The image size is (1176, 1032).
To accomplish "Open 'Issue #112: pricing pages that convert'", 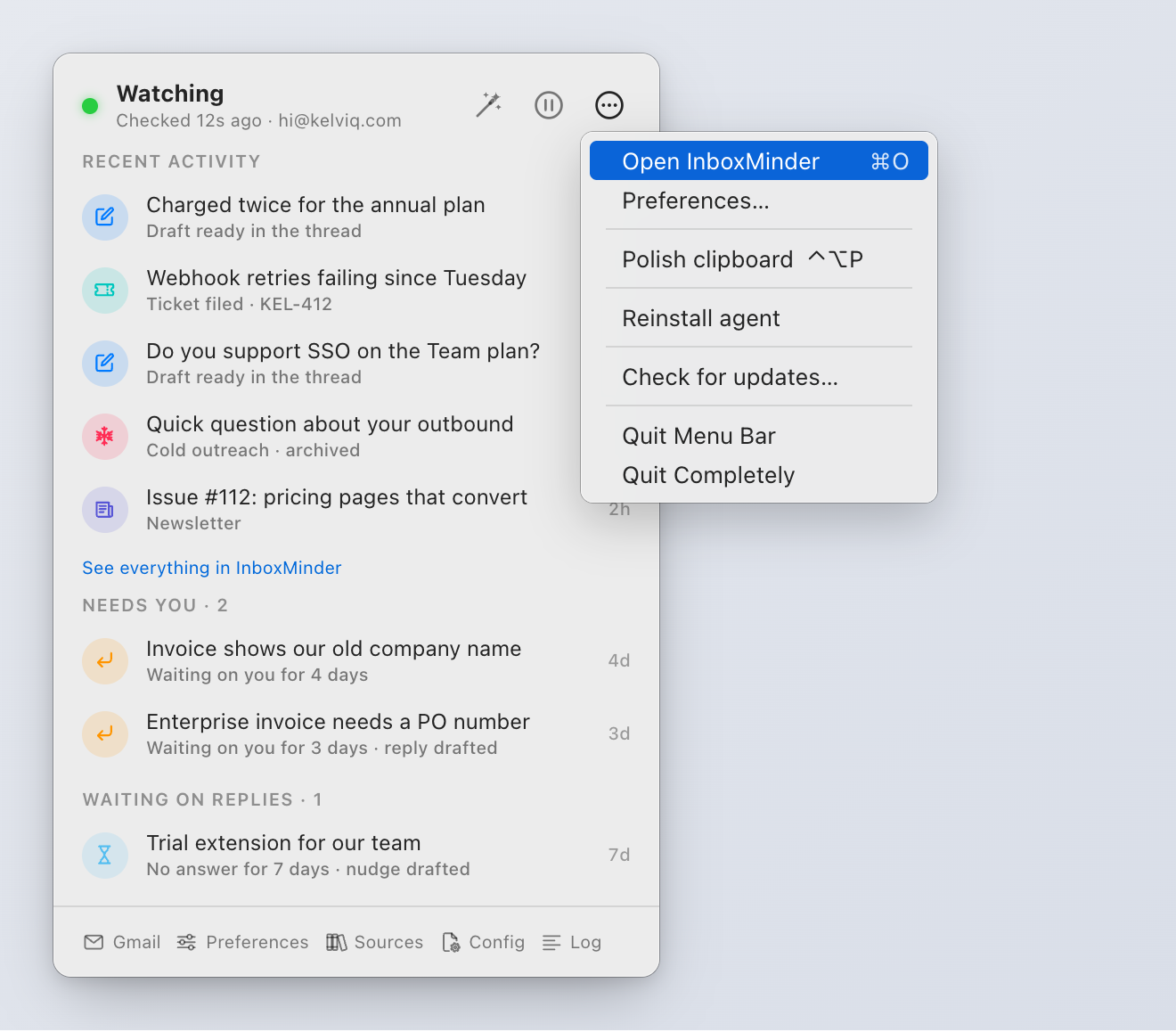I will 337,498.
